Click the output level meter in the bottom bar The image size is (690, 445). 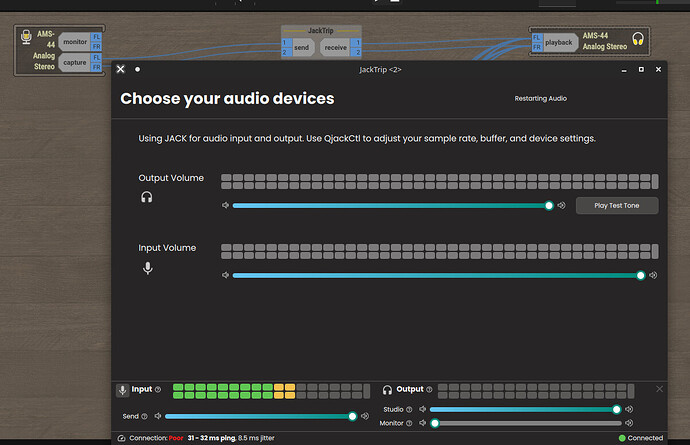(536, 391)
